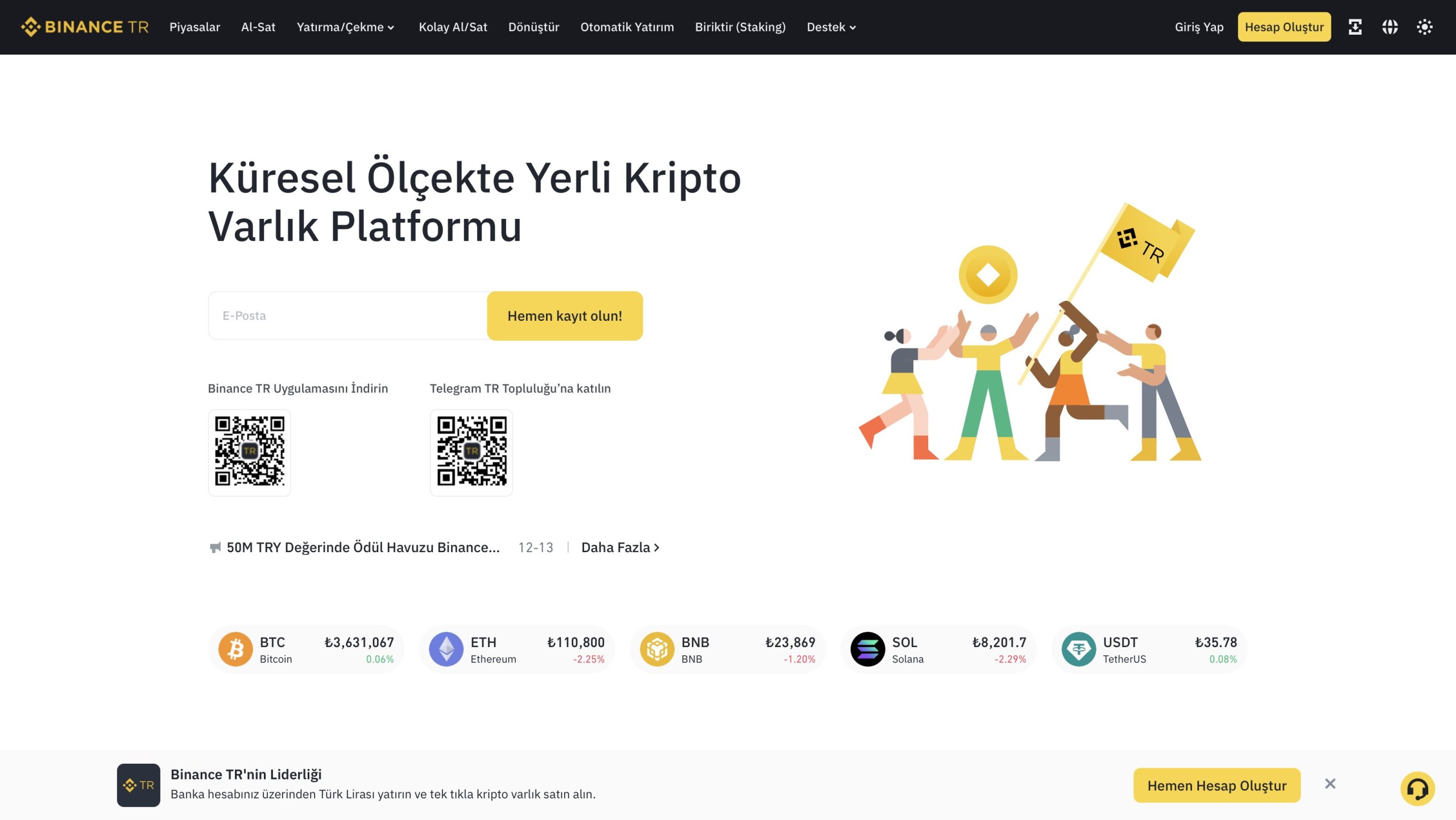
Task: Click the Binance TR'nin Liderliği banner title
Action: click(246, 775)
